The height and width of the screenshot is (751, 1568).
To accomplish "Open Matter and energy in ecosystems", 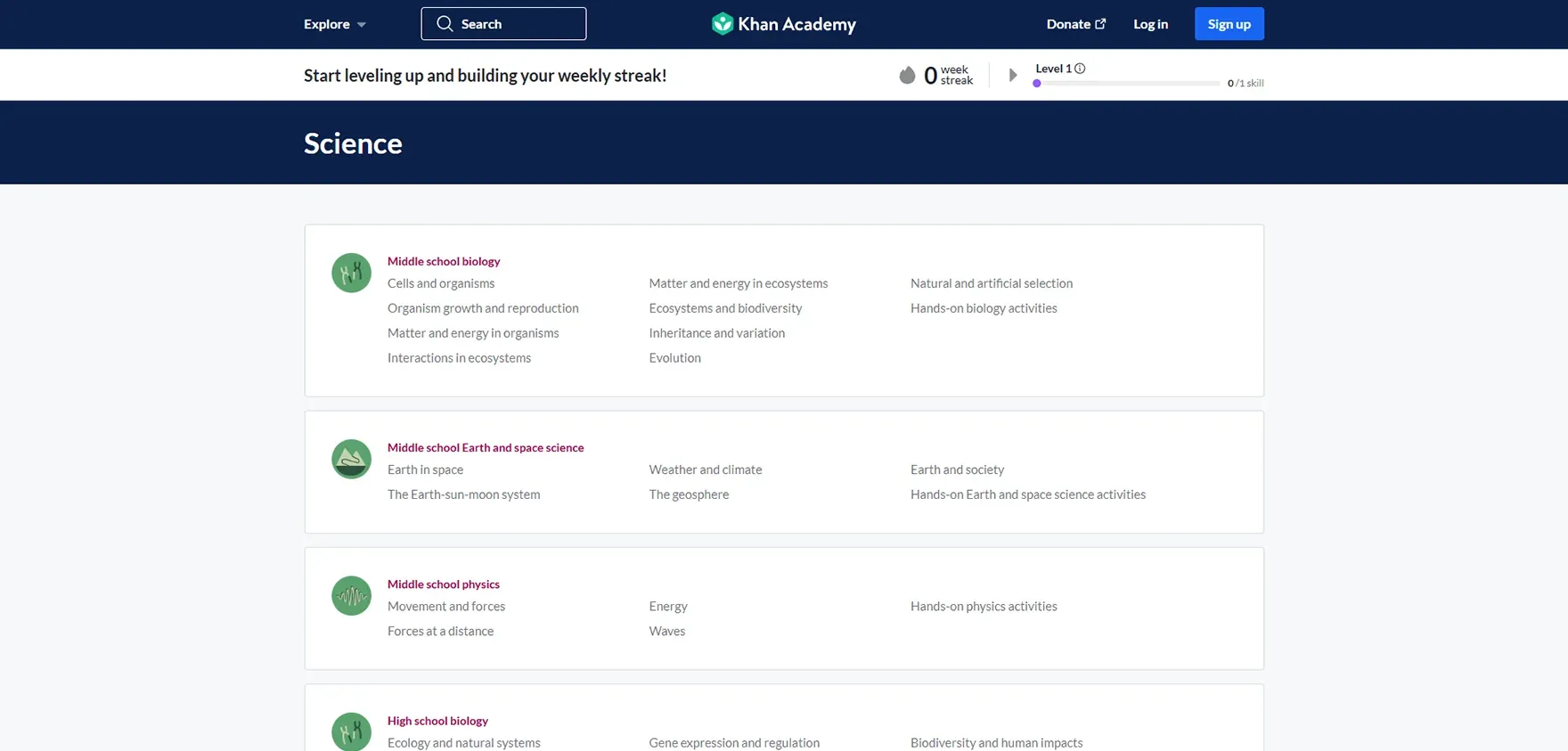I will [x=739, y=283].
